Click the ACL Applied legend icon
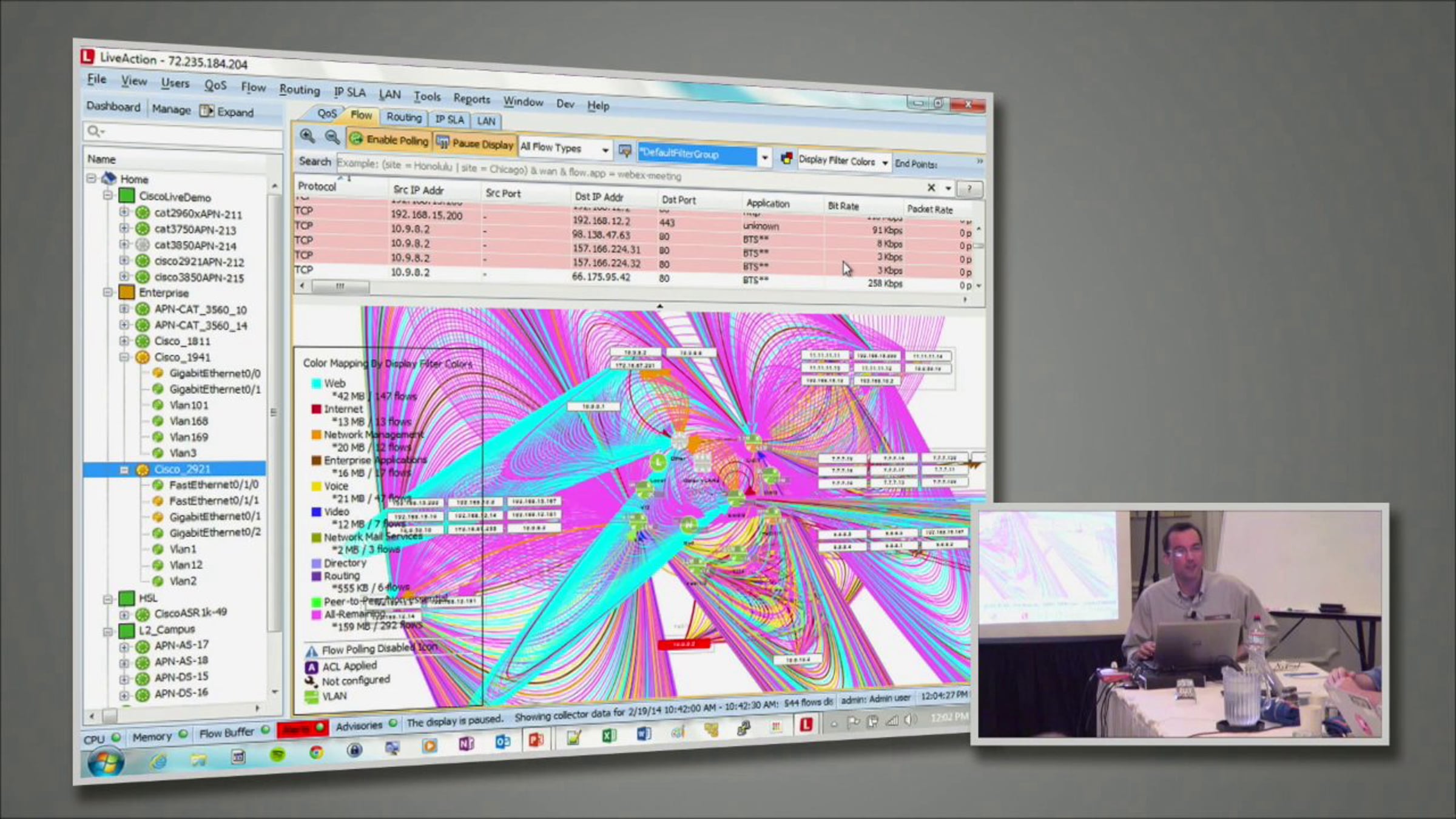 (311, 667)
